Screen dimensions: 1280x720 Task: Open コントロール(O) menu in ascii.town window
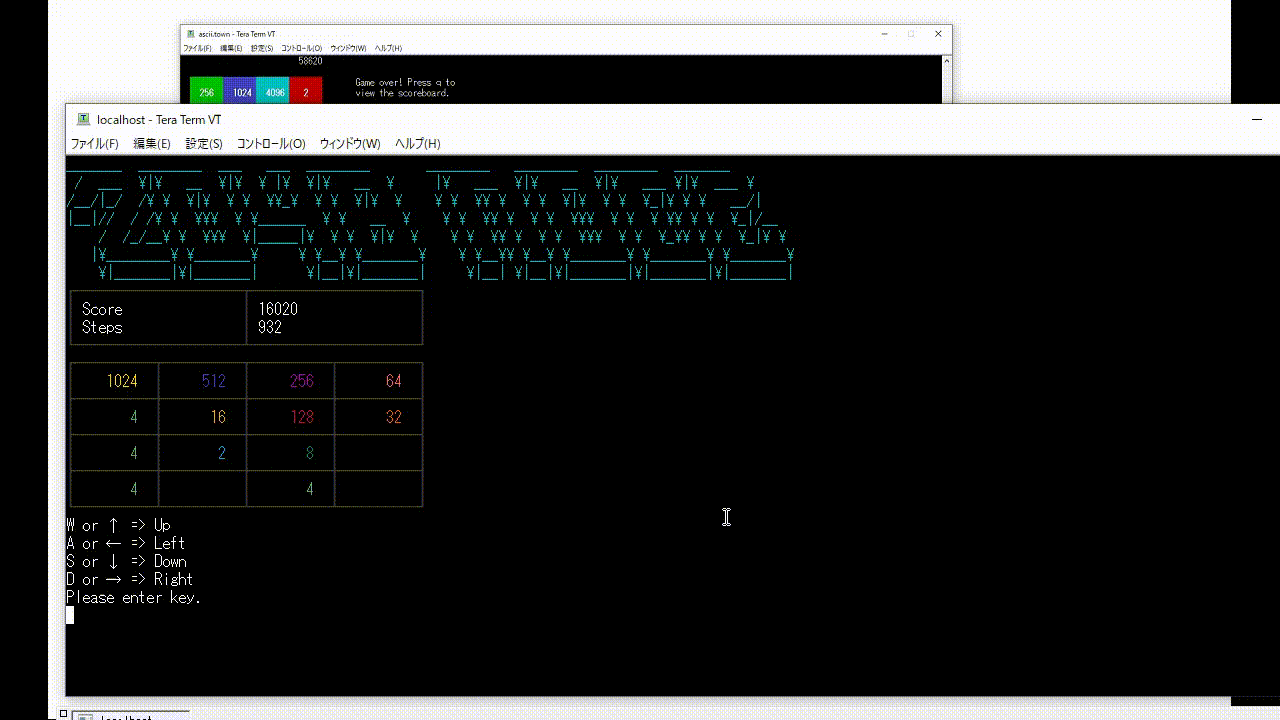click(x=301, y=48)
